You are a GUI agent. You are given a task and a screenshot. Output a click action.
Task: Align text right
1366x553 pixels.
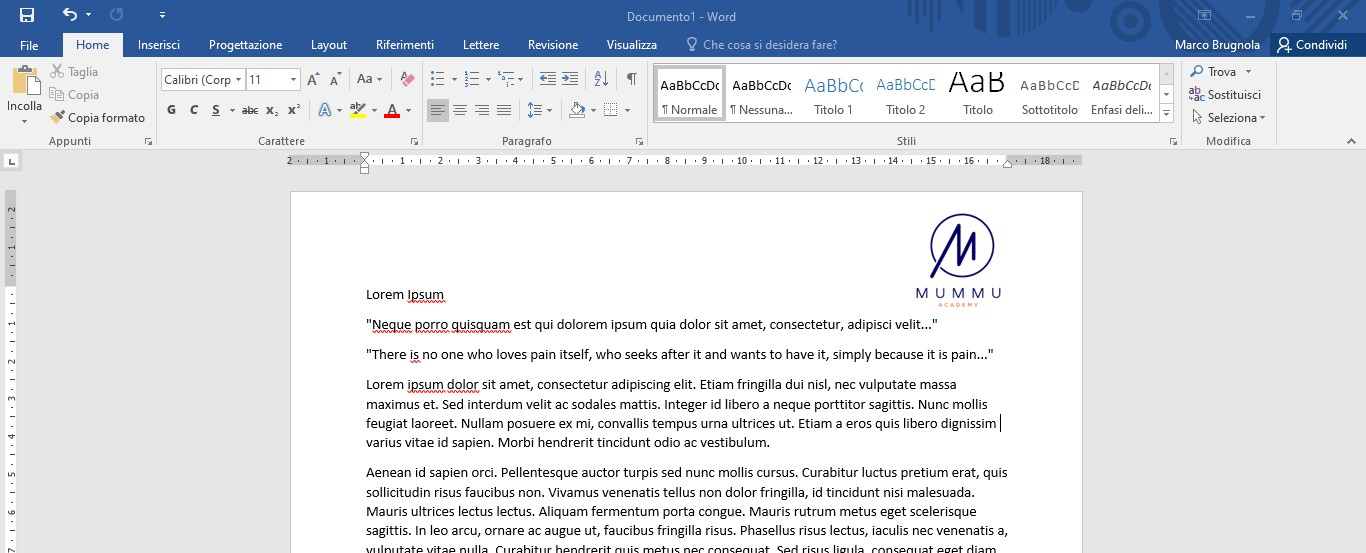pyautogui.click(x=482, y=110)
